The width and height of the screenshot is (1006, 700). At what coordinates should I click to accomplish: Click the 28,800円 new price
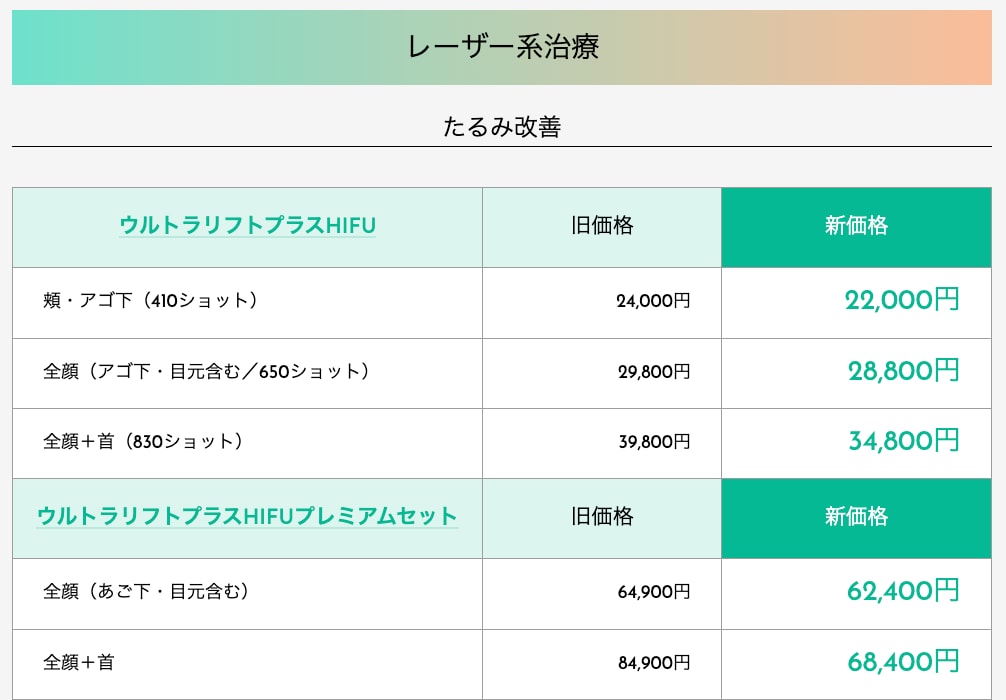(x=903, y=371)
